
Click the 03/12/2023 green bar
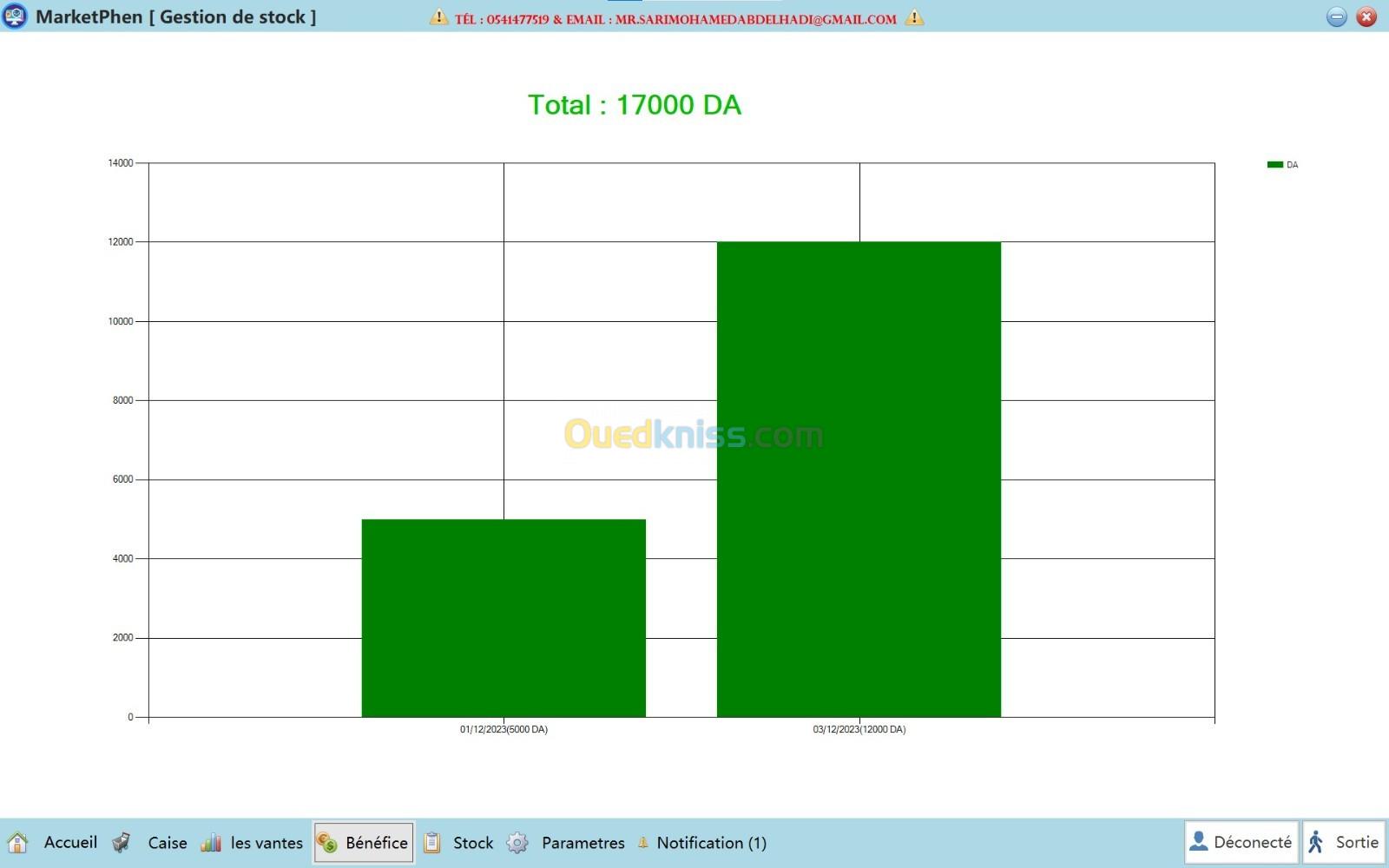[x=859, y=479]
